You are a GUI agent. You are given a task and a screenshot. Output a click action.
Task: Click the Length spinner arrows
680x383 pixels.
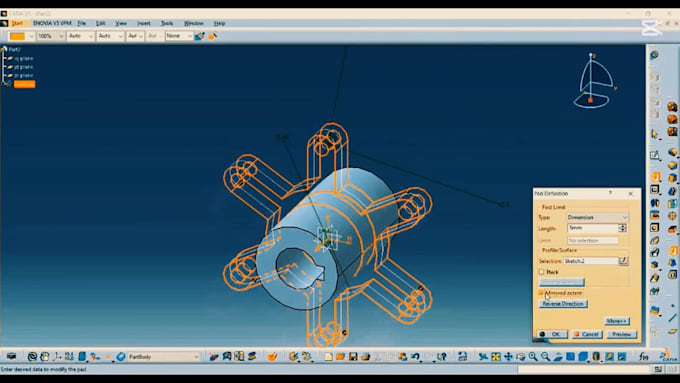(x=623, y=228)
